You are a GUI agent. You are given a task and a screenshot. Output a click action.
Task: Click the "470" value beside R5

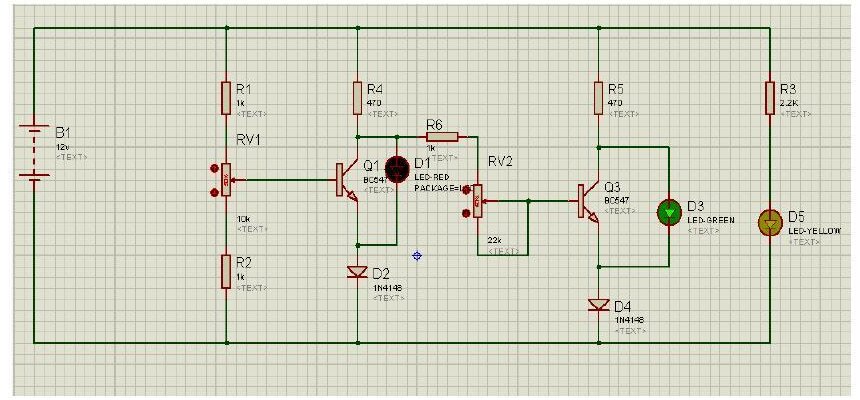(x=615, y=103)
